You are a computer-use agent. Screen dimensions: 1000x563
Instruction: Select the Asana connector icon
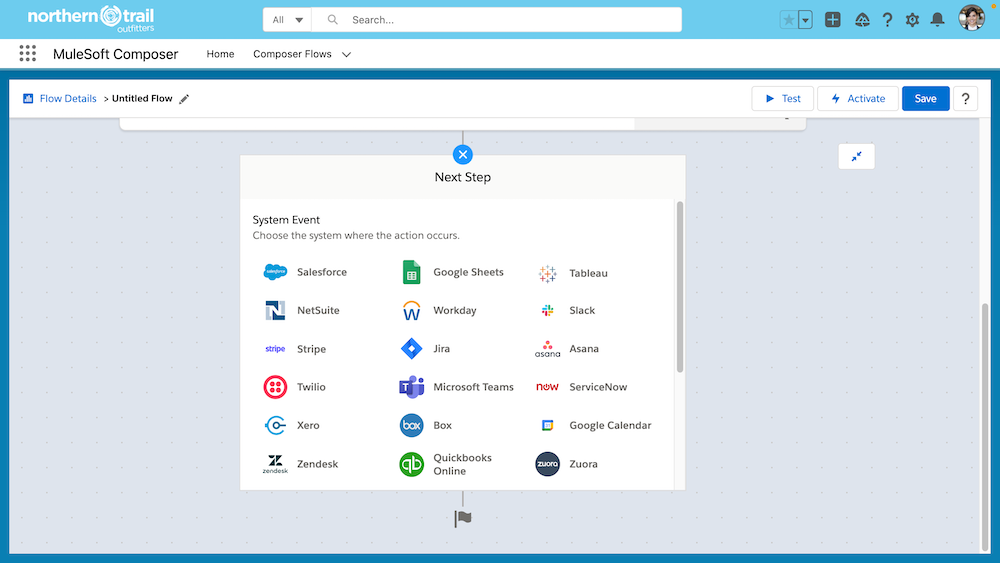tap(547, 349)
